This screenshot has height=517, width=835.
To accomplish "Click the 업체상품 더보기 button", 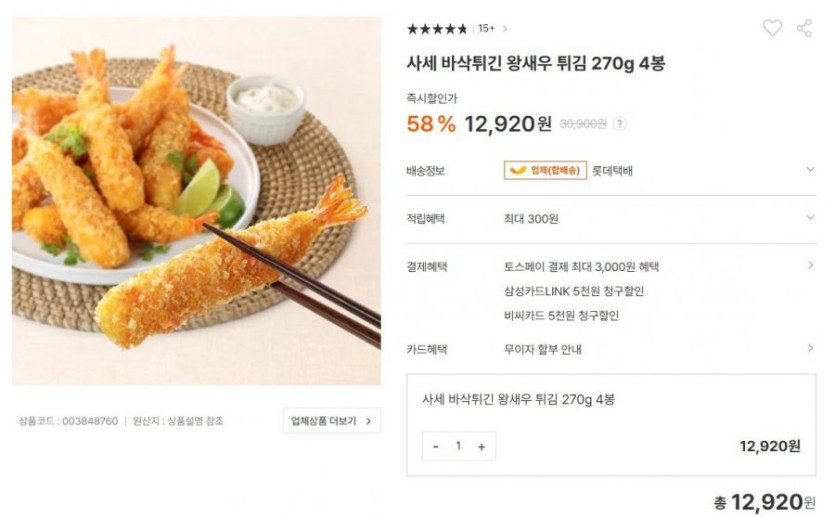I will point(331,421).
